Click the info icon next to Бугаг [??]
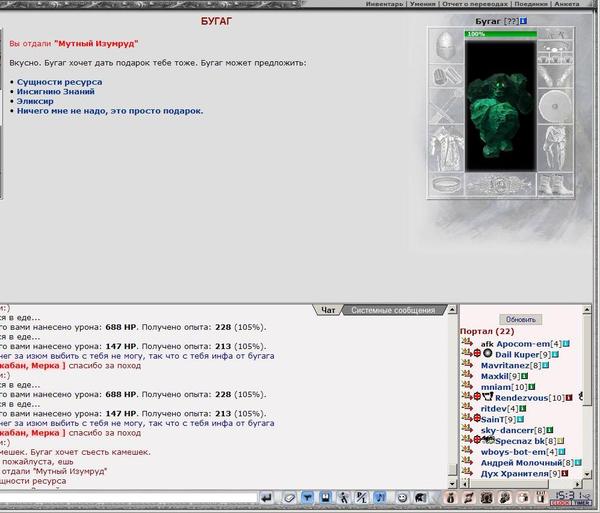Viewport: 600px width, 513px height. [523, 21]
